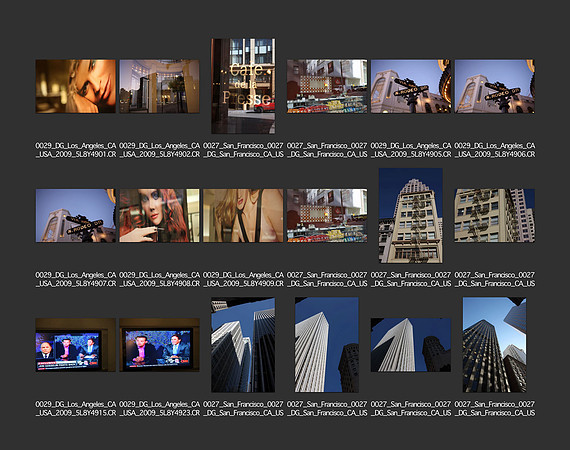570x450 pixels.
Task: Click the caption ending 5L8Y4907.CR
Action: (x=76, y=279)
